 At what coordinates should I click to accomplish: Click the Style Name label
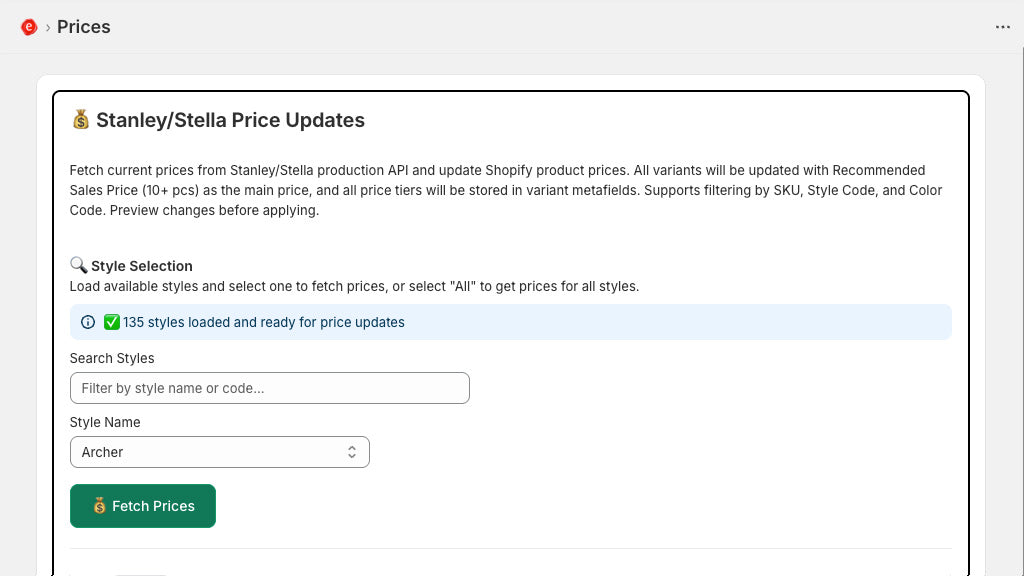105,422
